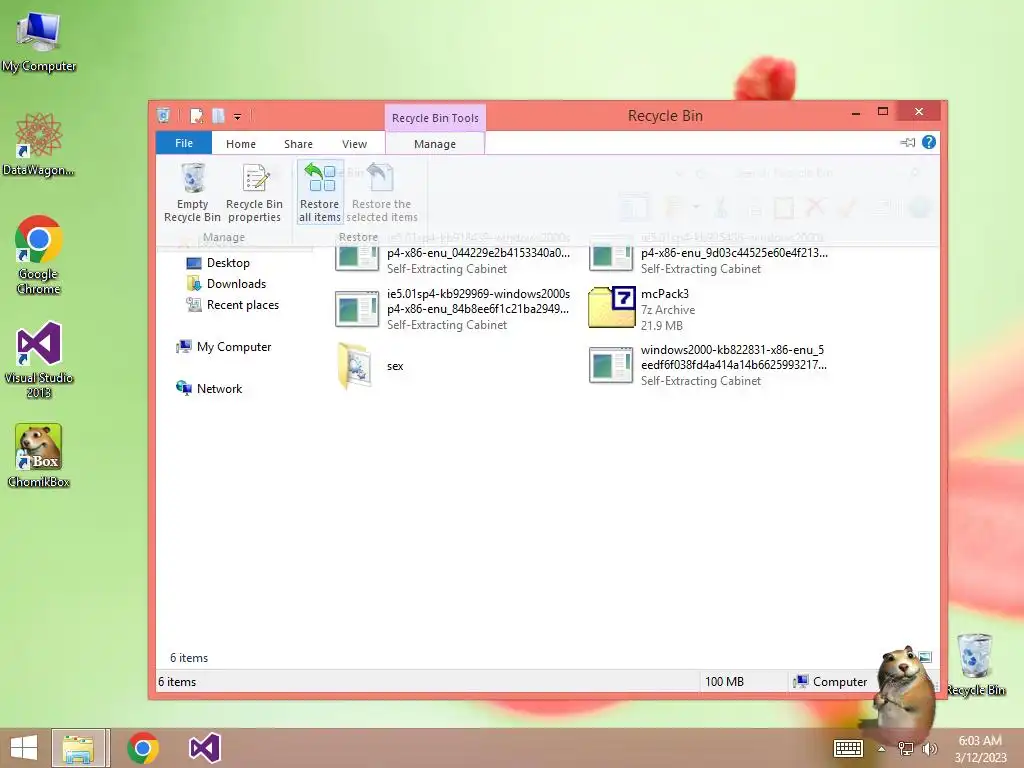The width and height of the screenshot is (1024, 768).
Task: Open the taskbar clock showing 6:03 AM
Action: point(980,748)
